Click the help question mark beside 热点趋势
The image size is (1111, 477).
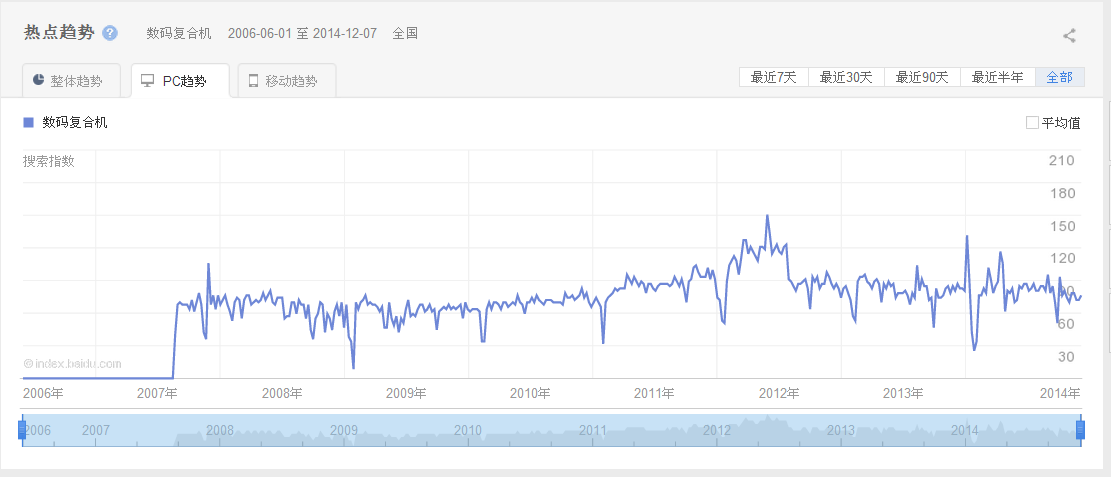[x=110, y=33]
